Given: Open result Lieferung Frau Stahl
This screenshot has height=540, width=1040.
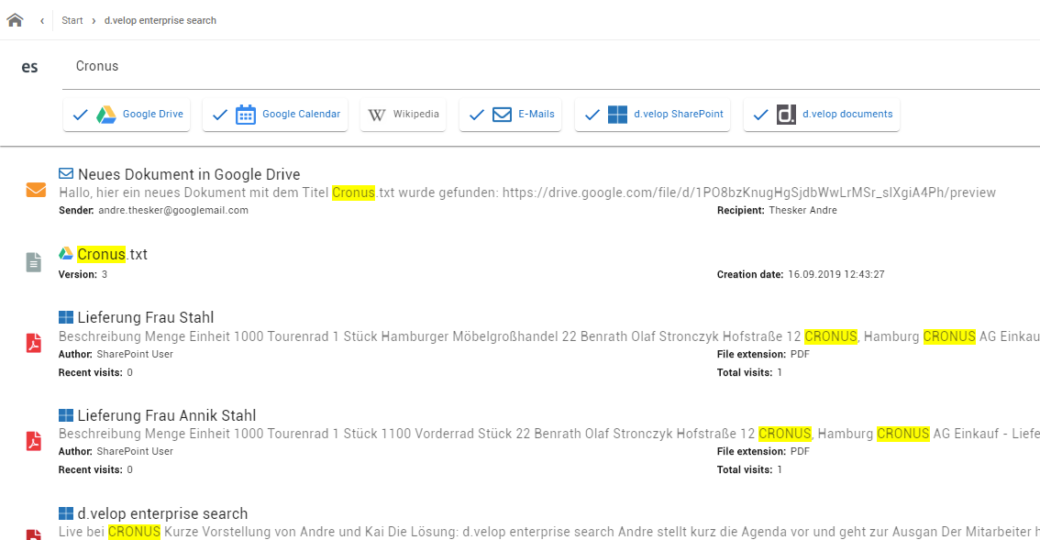Looking at the screenshot, I should click(x=145, y=318).
